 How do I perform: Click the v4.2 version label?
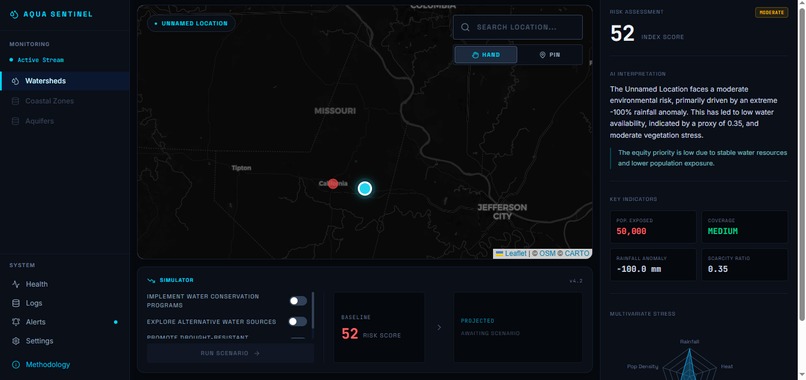(576, 281)
